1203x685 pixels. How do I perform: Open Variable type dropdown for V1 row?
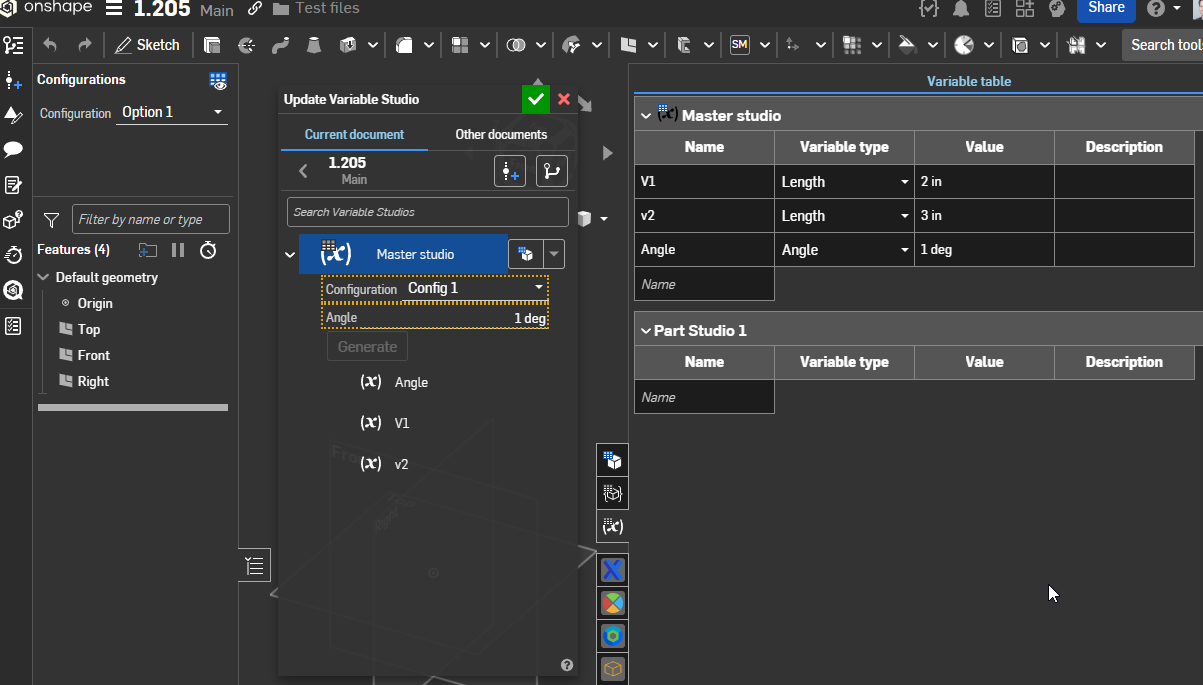coord(844,182)
